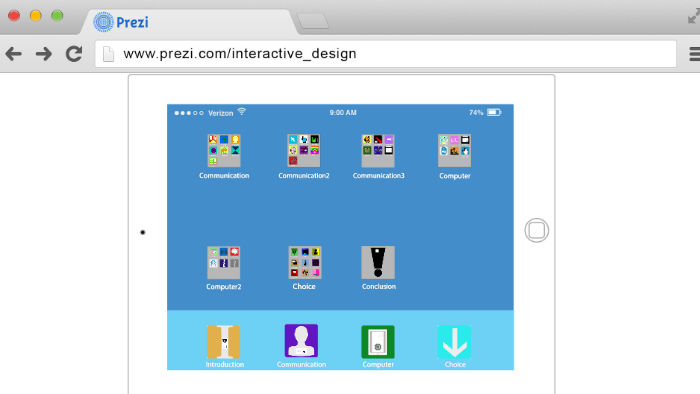
Task: Click the signal strength dots
Action: pos(189,113)
